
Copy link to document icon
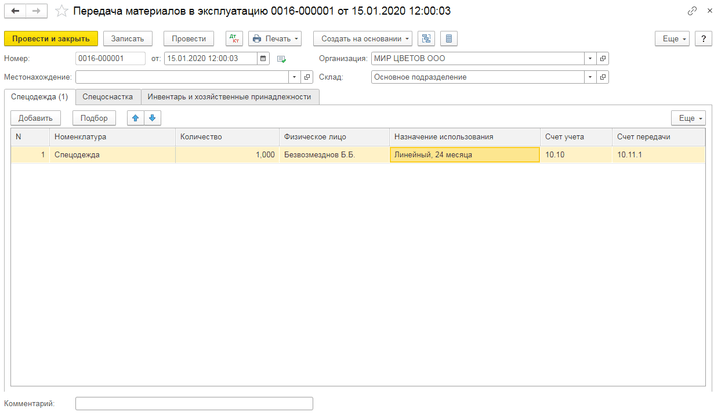coord(692,11)
